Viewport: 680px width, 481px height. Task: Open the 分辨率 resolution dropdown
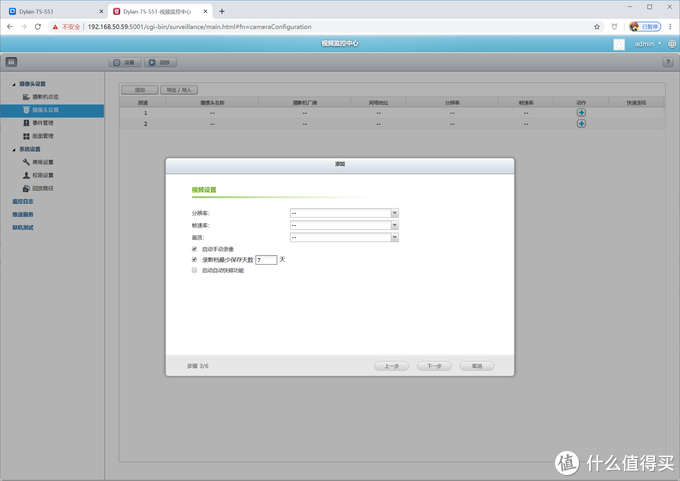pyautogui.click(x=344, y=213)
